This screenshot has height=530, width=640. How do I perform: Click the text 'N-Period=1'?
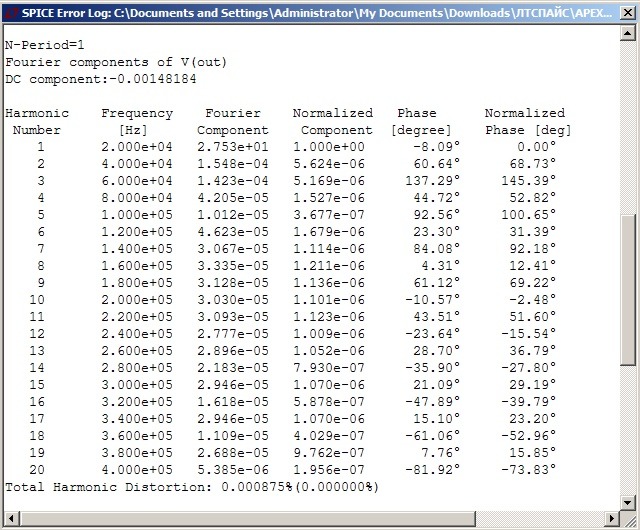point(44,45)
